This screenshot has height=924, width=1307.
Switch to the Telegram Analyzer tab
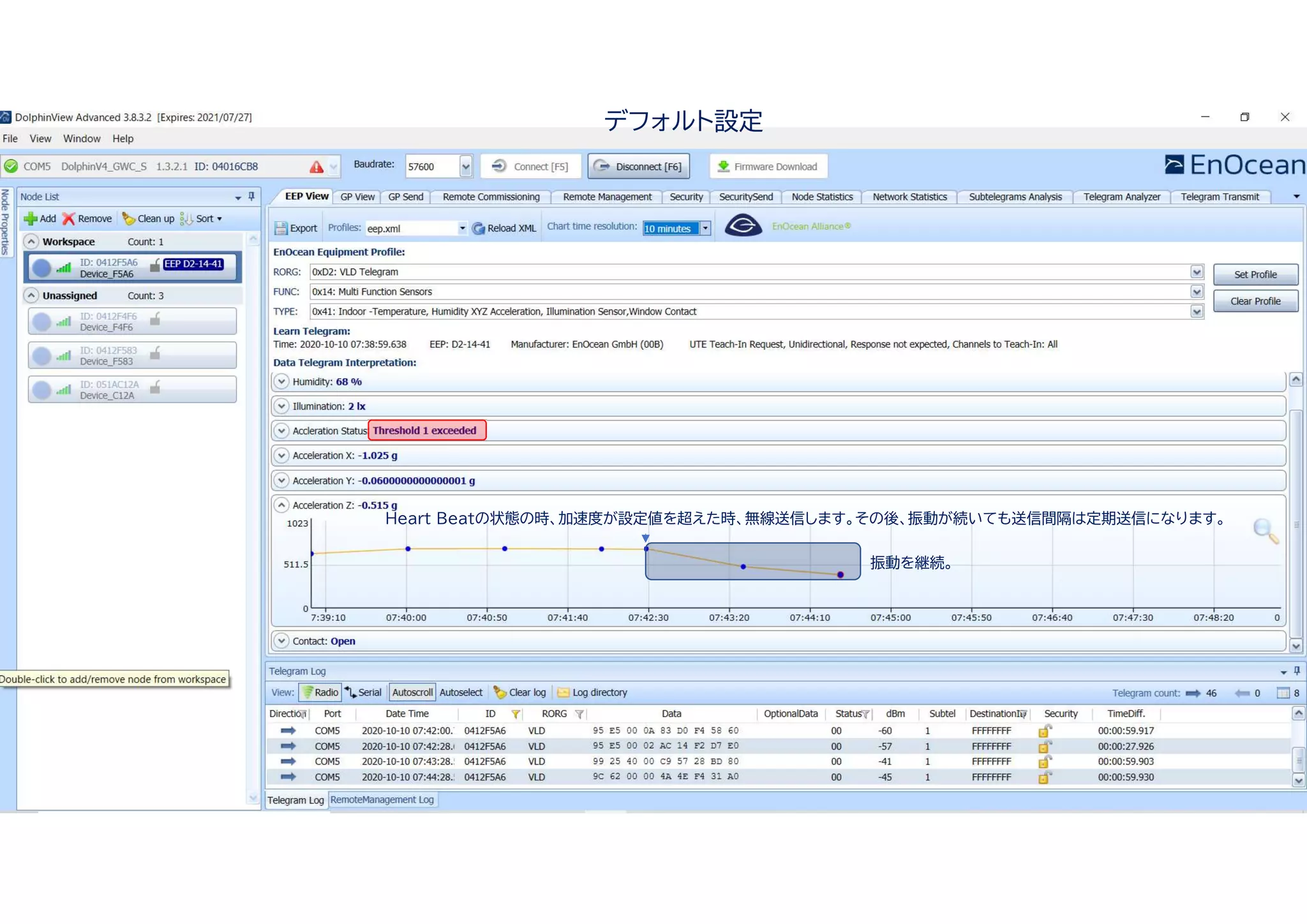1121,197
